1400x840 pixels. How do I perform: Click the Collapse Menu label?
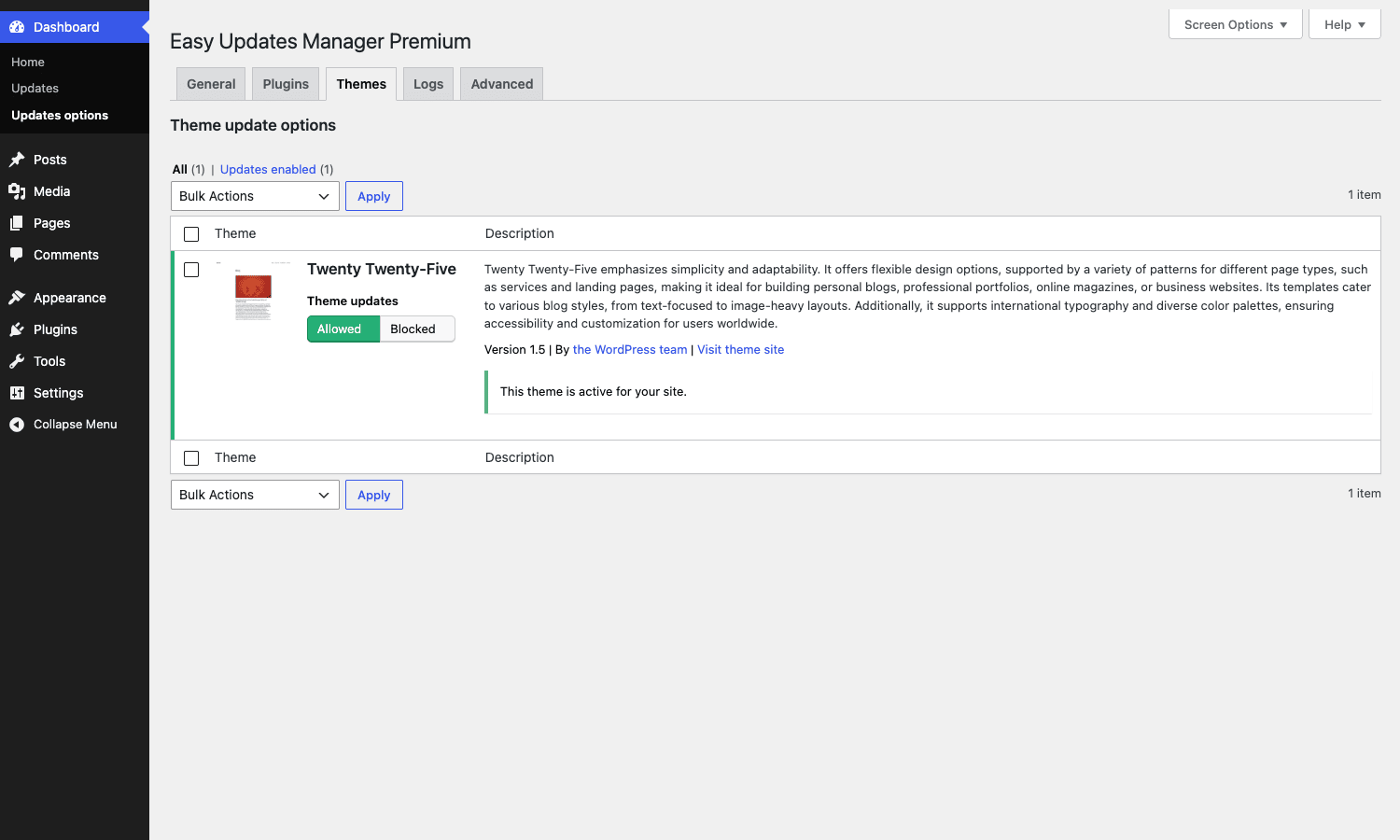click(x=76, y=424)
